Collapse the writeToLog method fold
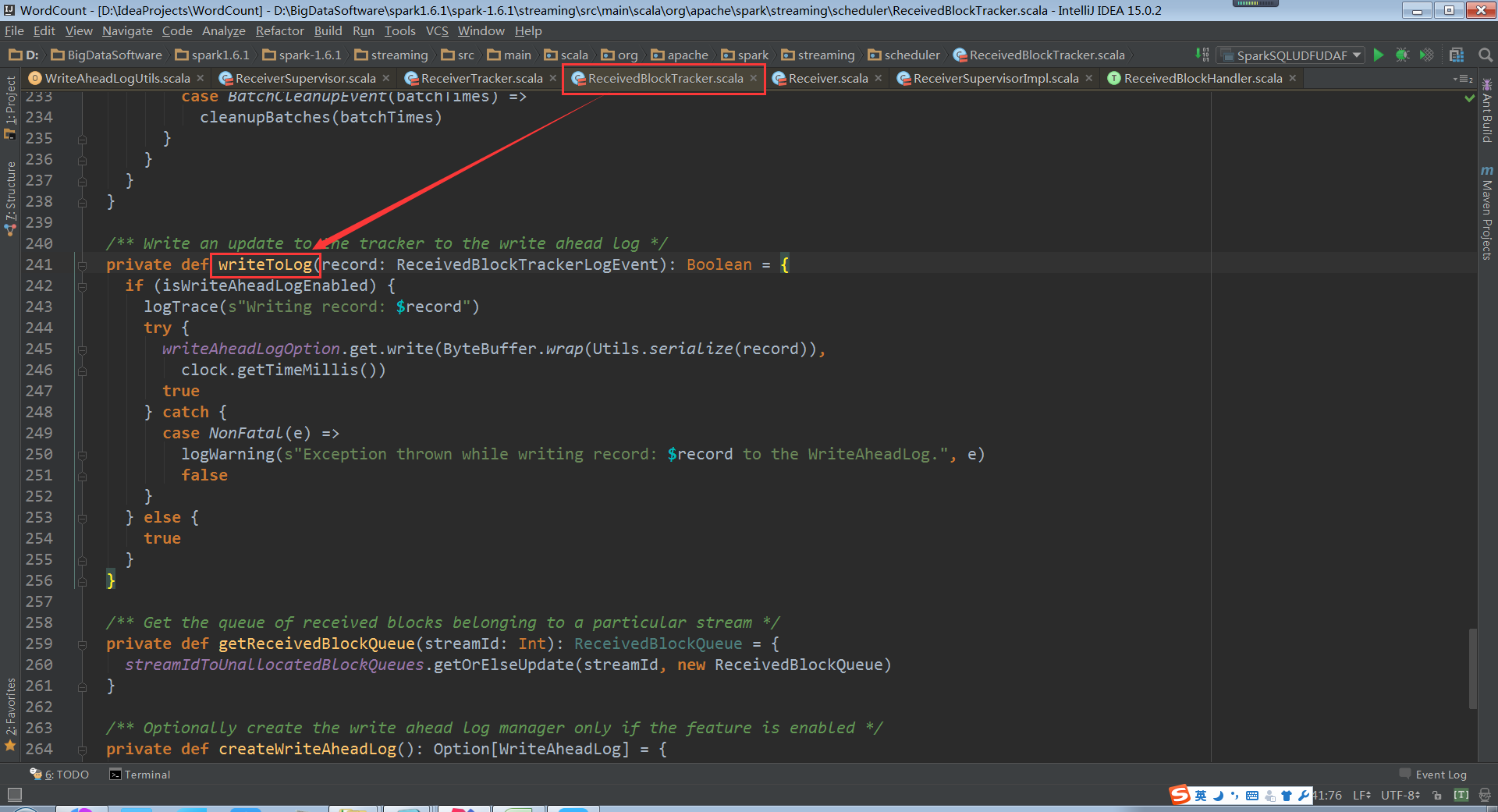Screen dimensions: 1498x812 [x=82, y=265]
